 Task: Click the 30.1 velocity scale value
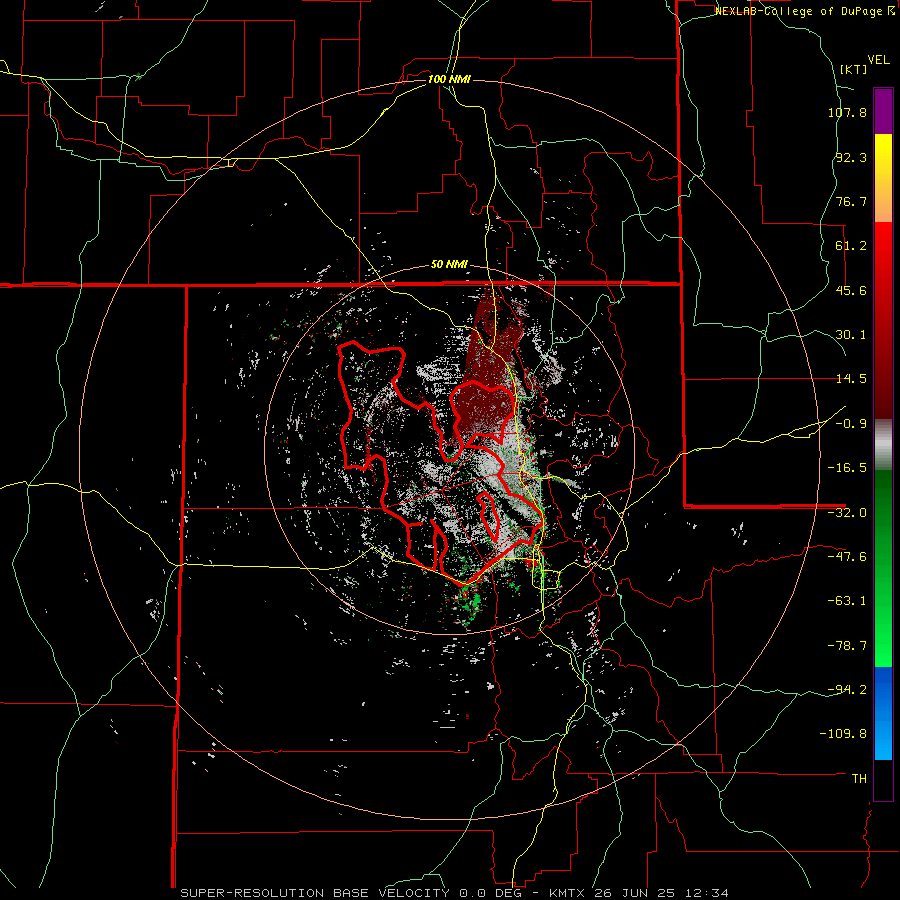pyautogui.click(x=851, y=335)
